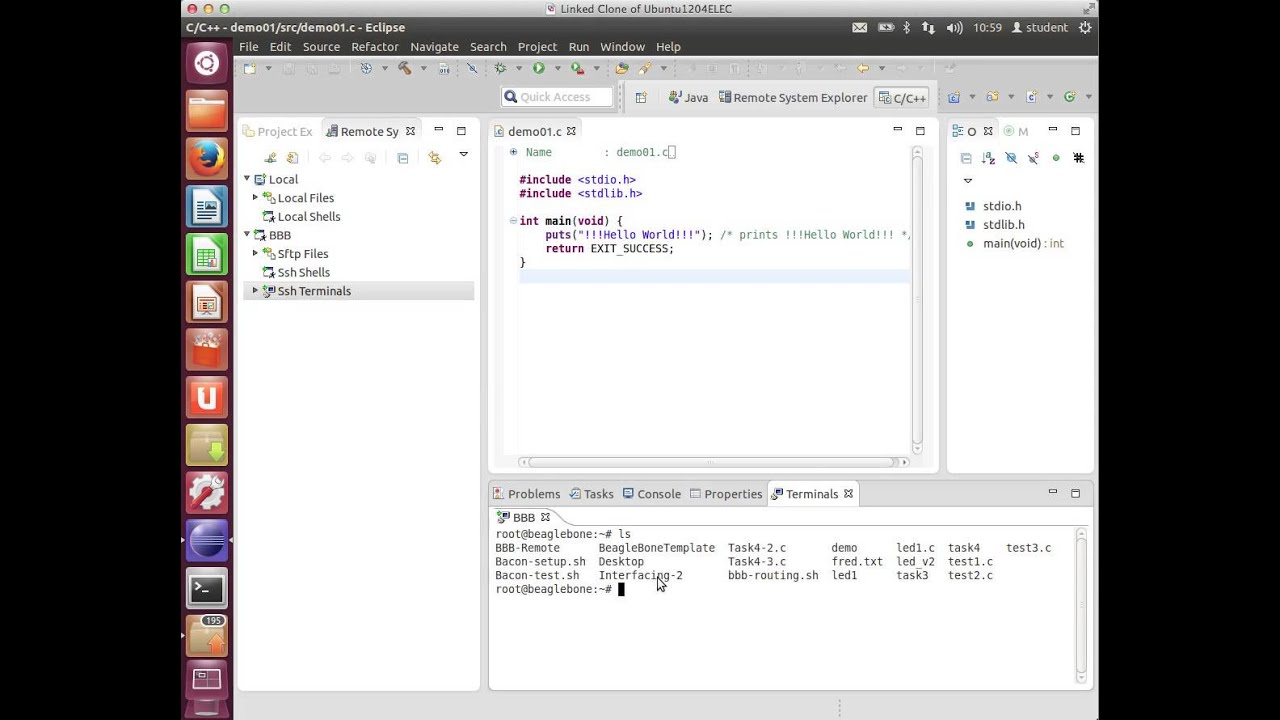Screen dimensions: 1280x720
Task: Open the Navigate menu
Action: (434, 47)
